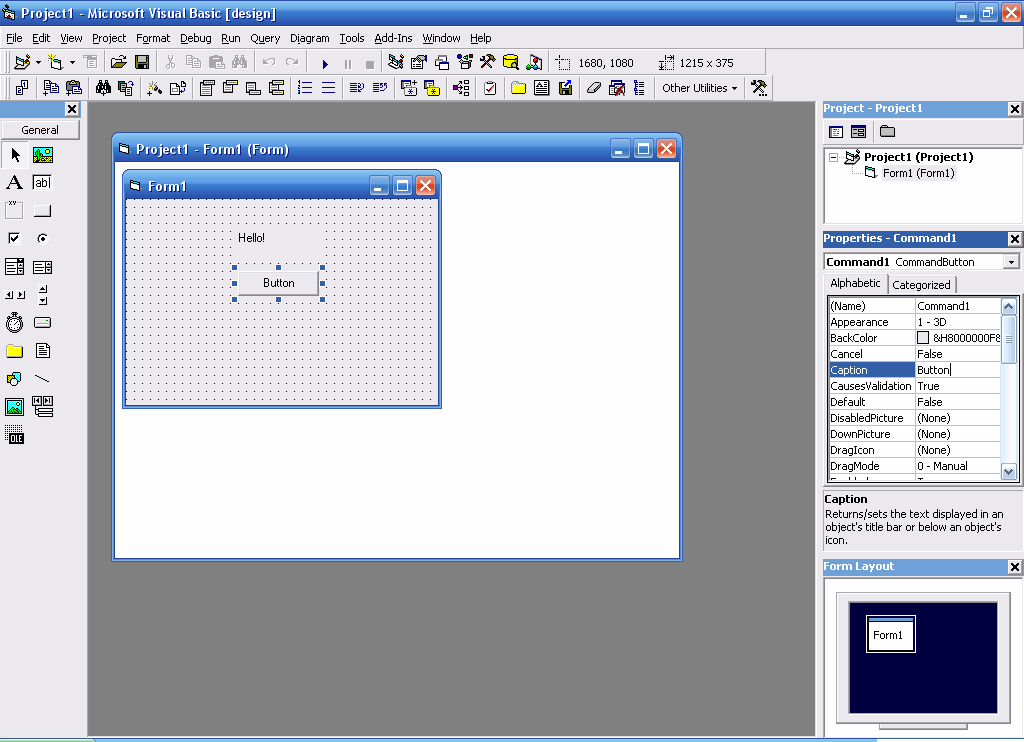Click the Hello! label on Form1
Viewport: 1024px width, 742px height.
click(x=251, y=238)
